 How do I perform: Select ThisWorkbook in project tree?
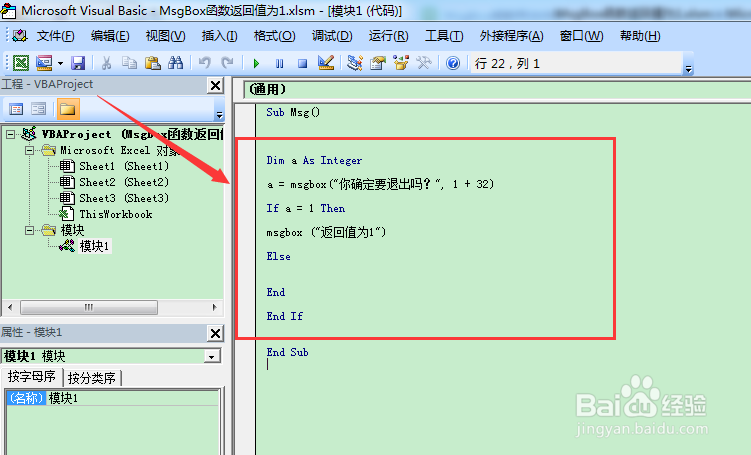(x=115, y=214)
